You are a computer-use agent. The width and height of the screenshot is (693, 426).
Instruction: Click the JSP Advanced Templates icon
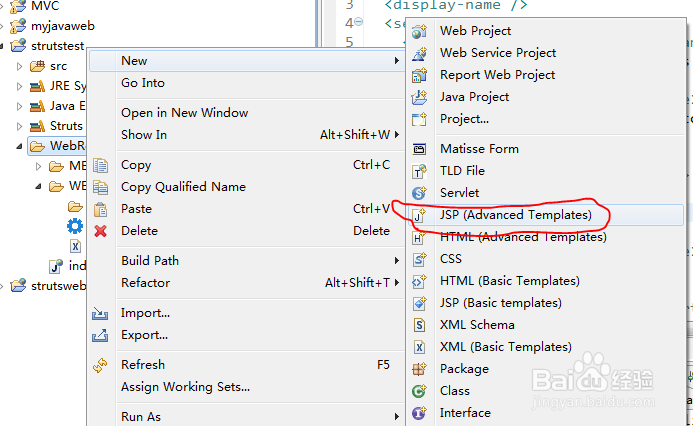pos(419,215)
